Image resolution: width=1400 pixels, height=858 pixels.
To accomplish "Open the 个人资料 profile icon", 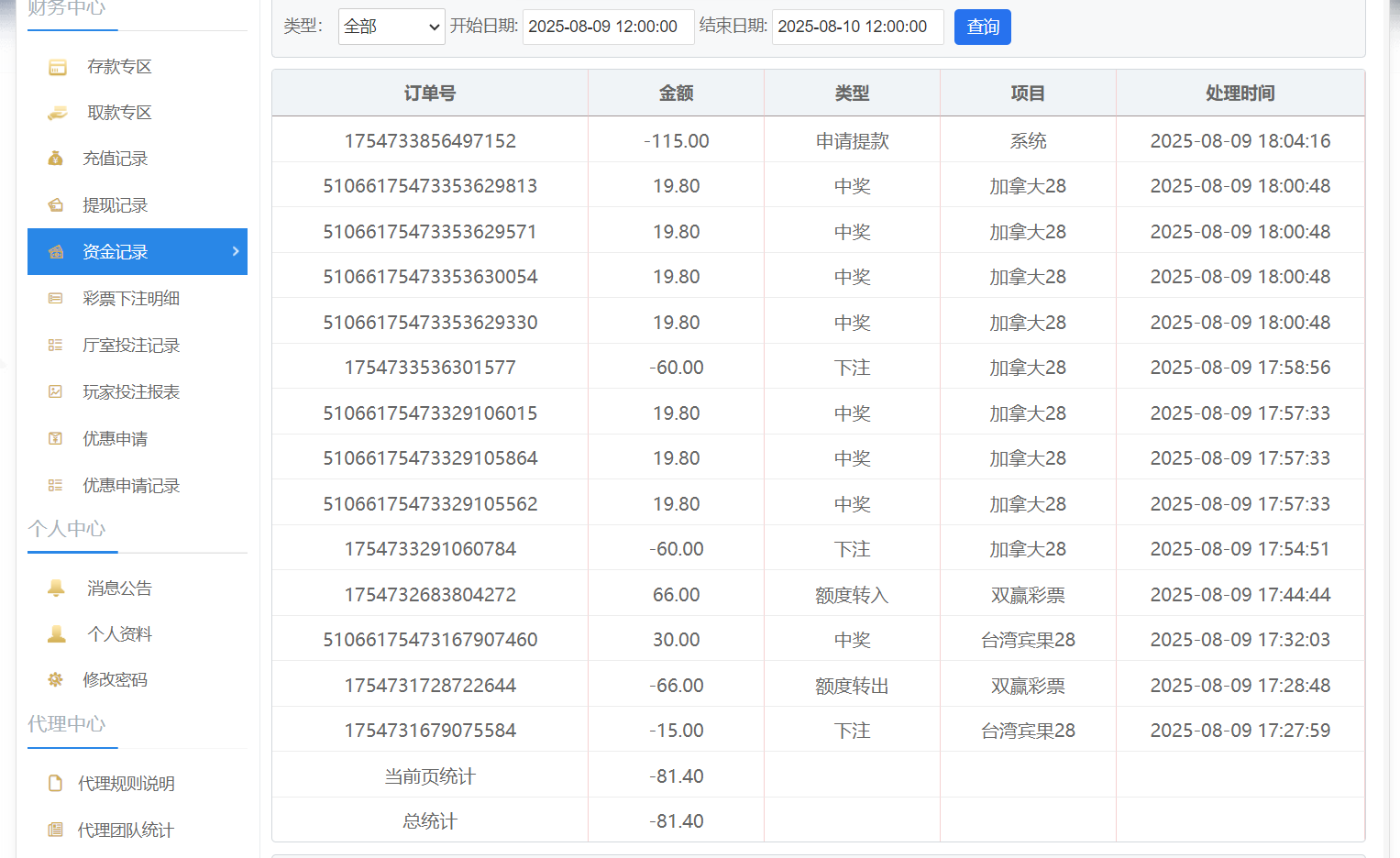I will [x=55, y=633].
